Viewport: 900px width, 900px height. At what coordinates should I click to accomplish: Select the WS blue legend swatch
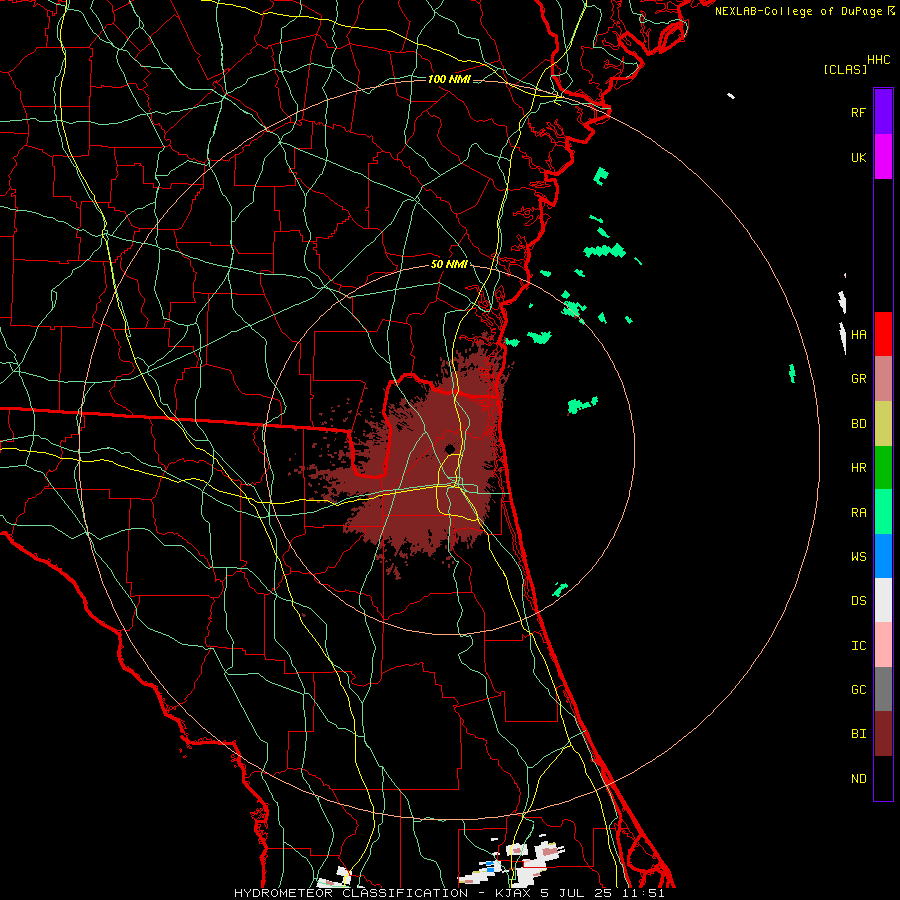pyautogui.click(x=883, y=556)
